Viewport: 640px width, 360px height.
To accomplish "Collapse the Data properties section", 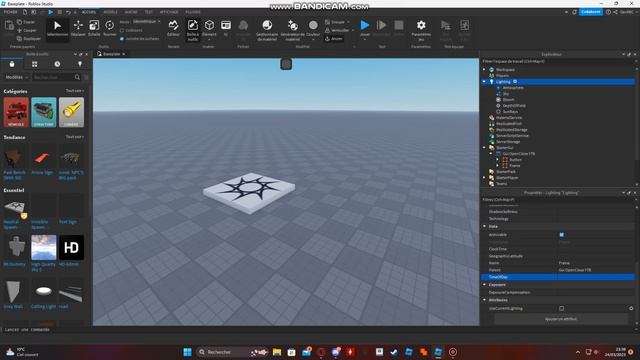I will [484, 226].
